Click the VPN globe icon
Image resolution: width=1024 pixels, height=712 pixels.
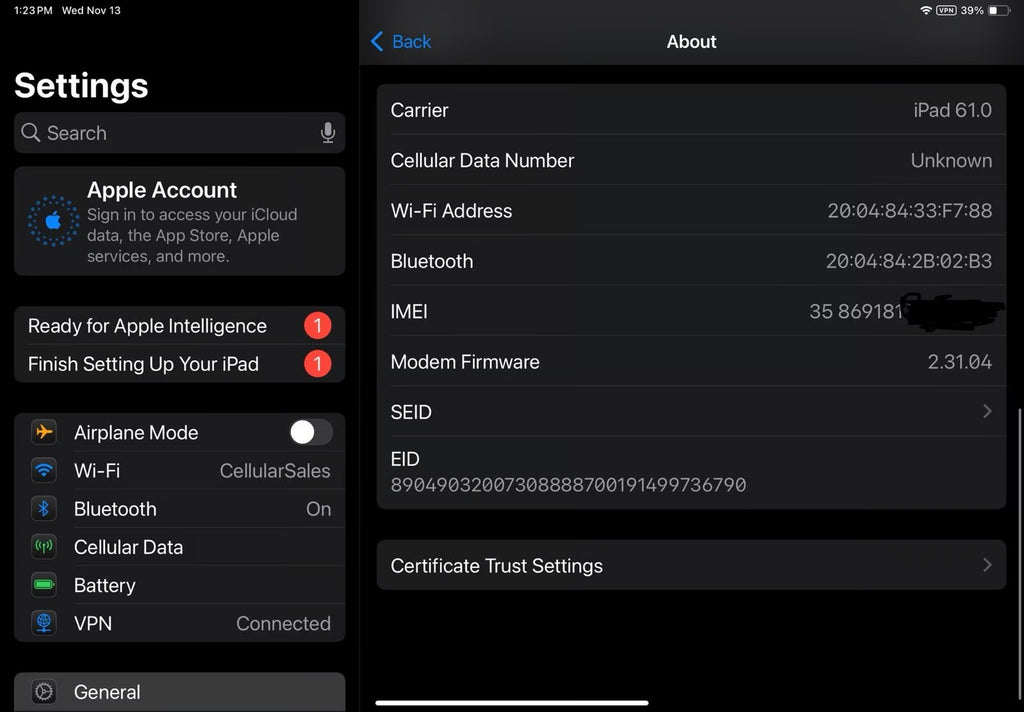tap(43, 623)
